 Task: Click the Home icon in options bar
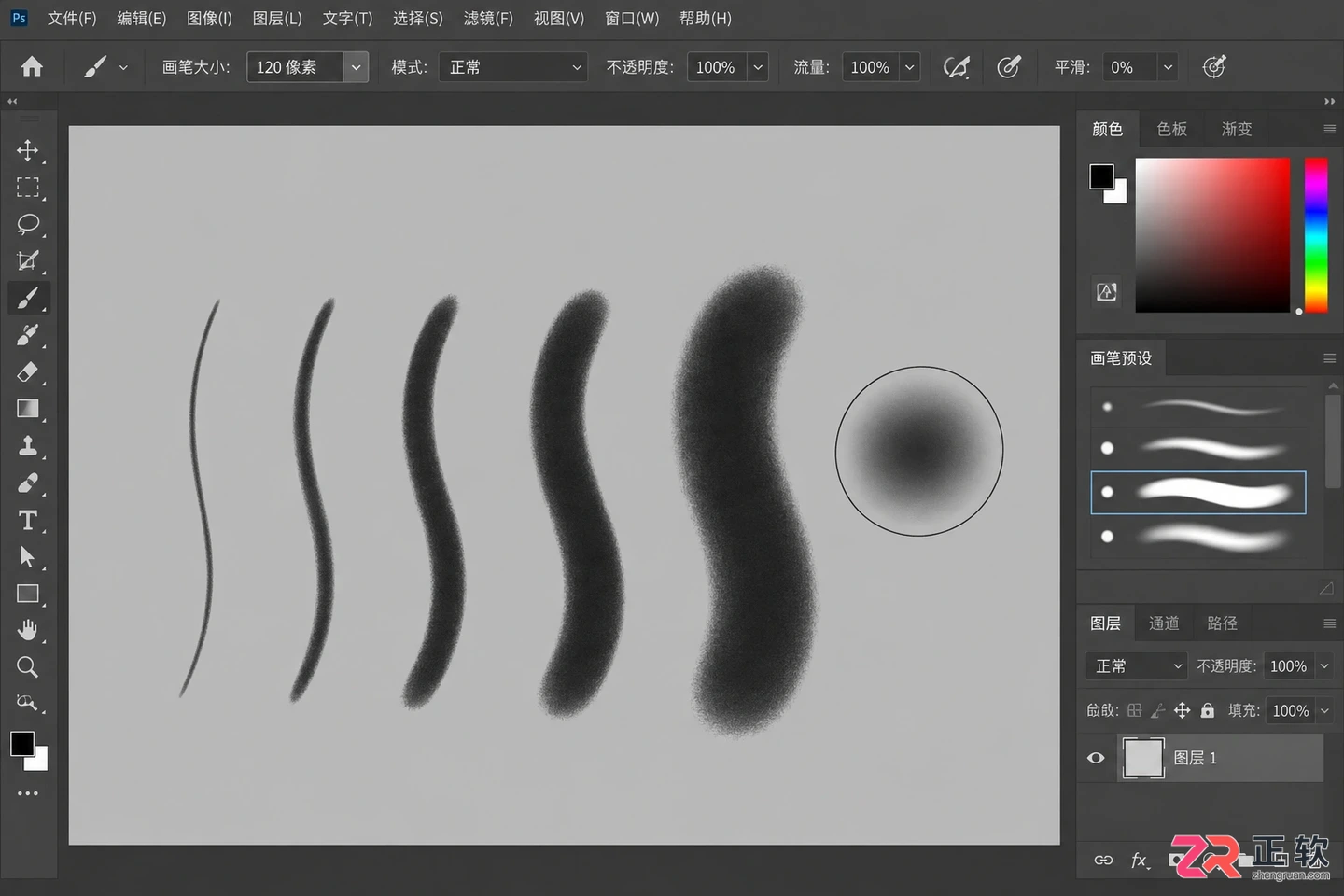[x=32, y=66]
